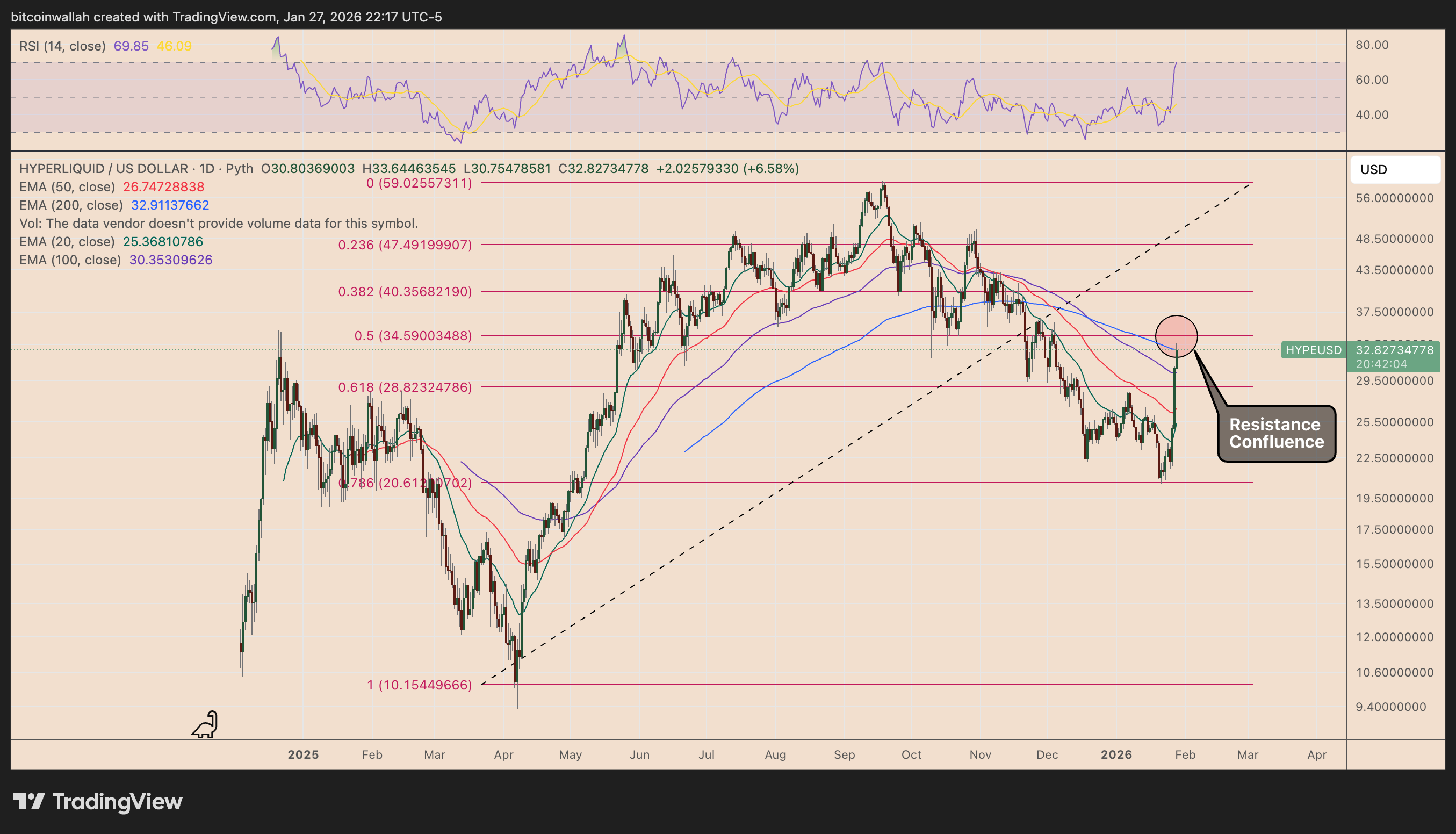Select the EMA (100, close) legend entry
The image size is (1456, 834).
point(70,260)
